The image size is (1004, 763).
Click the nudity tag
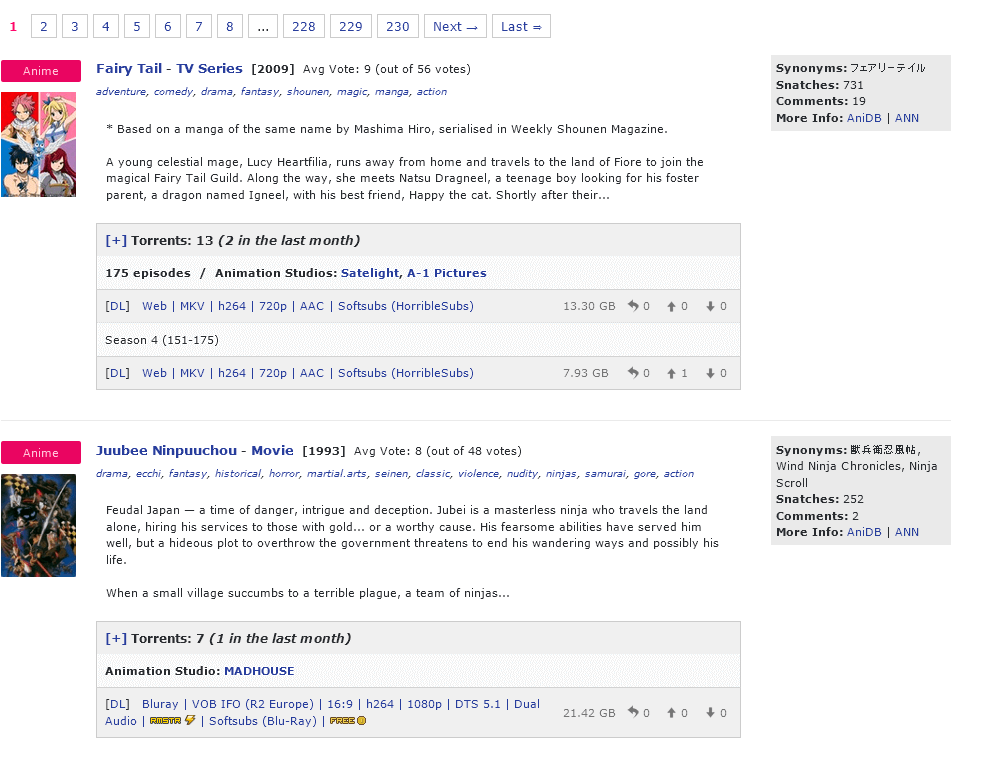[x=522, y=474]
